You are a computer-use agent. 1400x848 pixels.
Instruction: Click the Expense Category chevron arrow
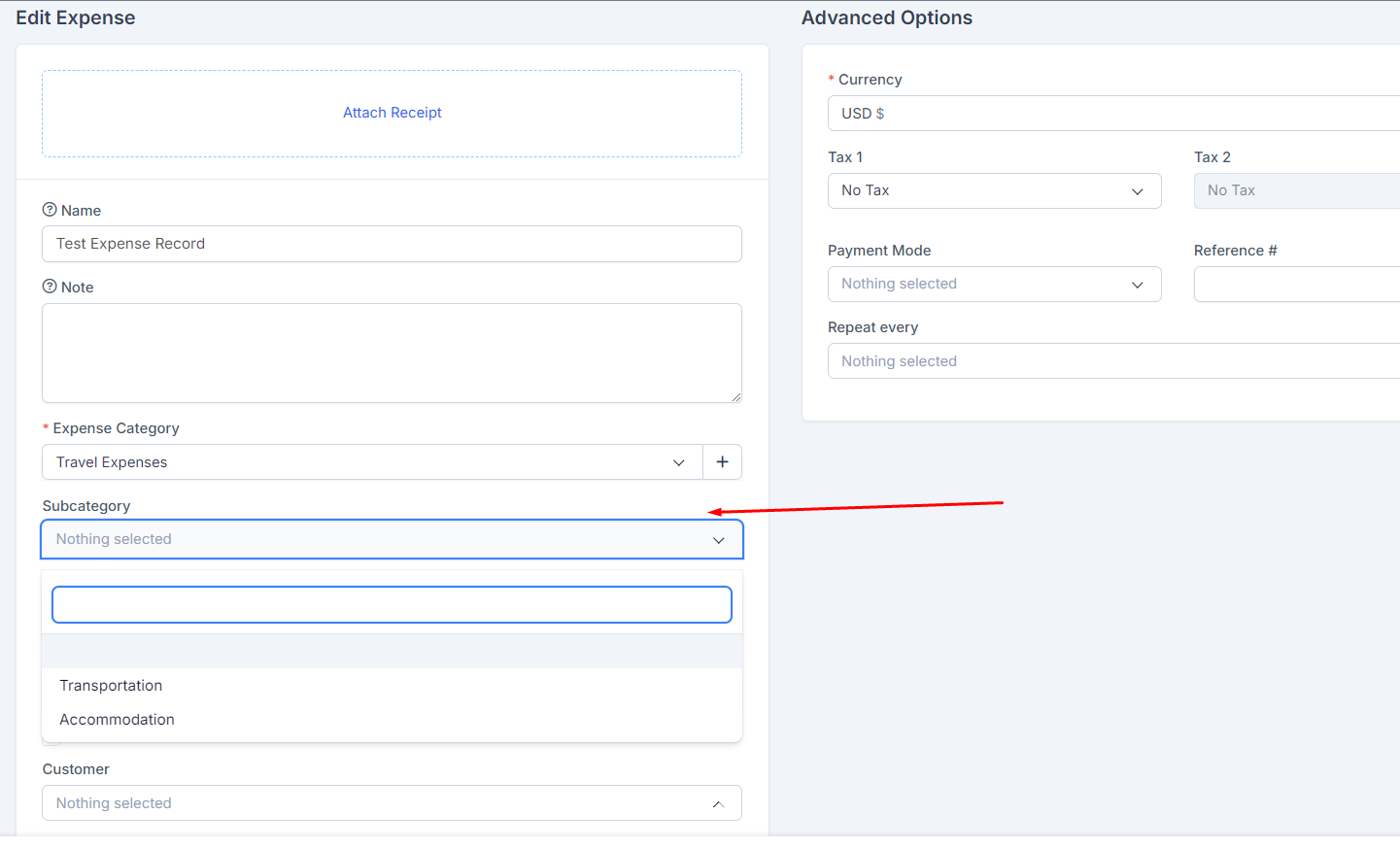point(678,462)
